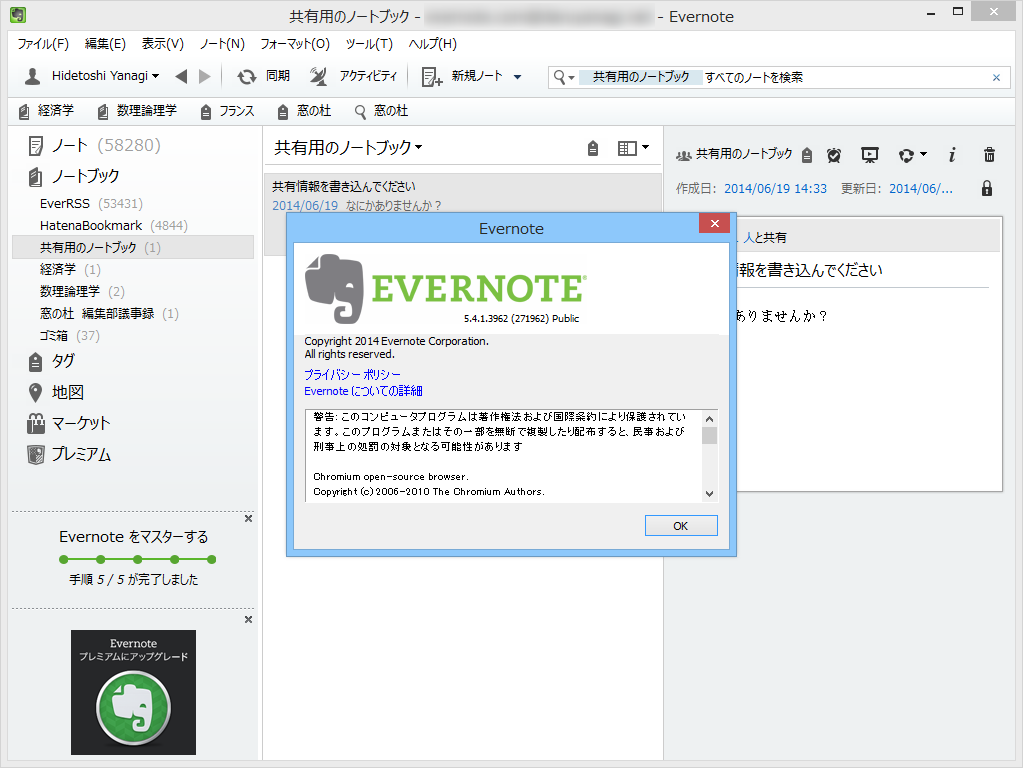This screenshot has width=1023, height=768.
Task: Click the Sync (同期) icon
Action: tap(247, 77)
